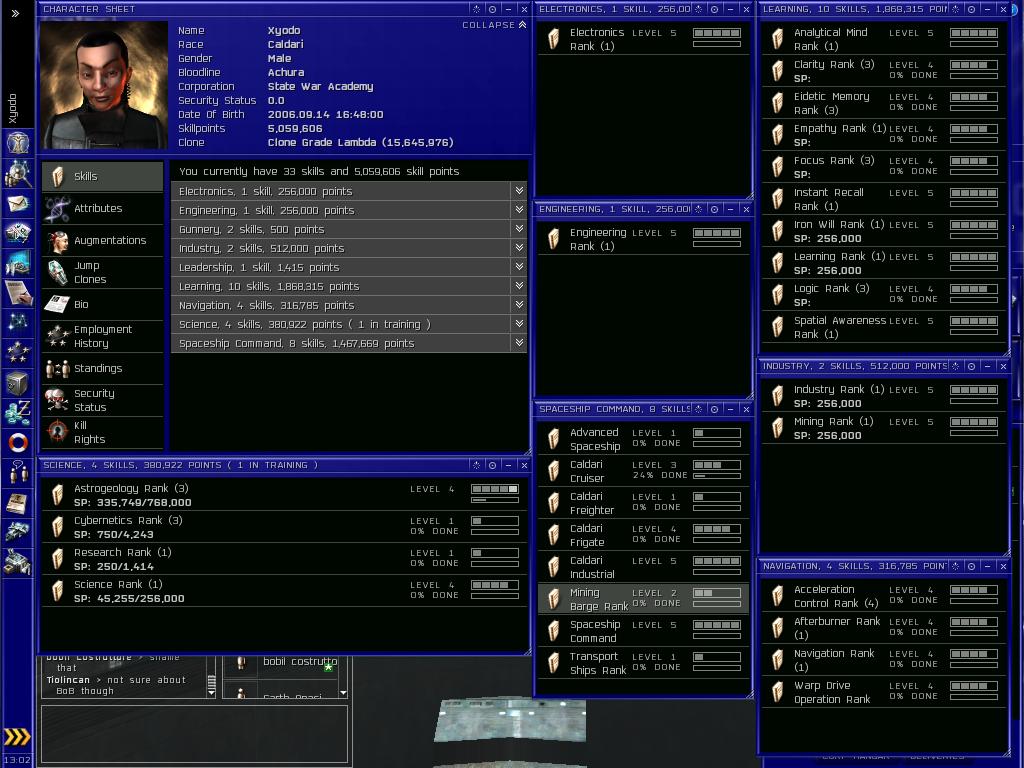The image size is (1024, 768).
Task: Click the Xyodo character portrait
Action: [104, 86]
